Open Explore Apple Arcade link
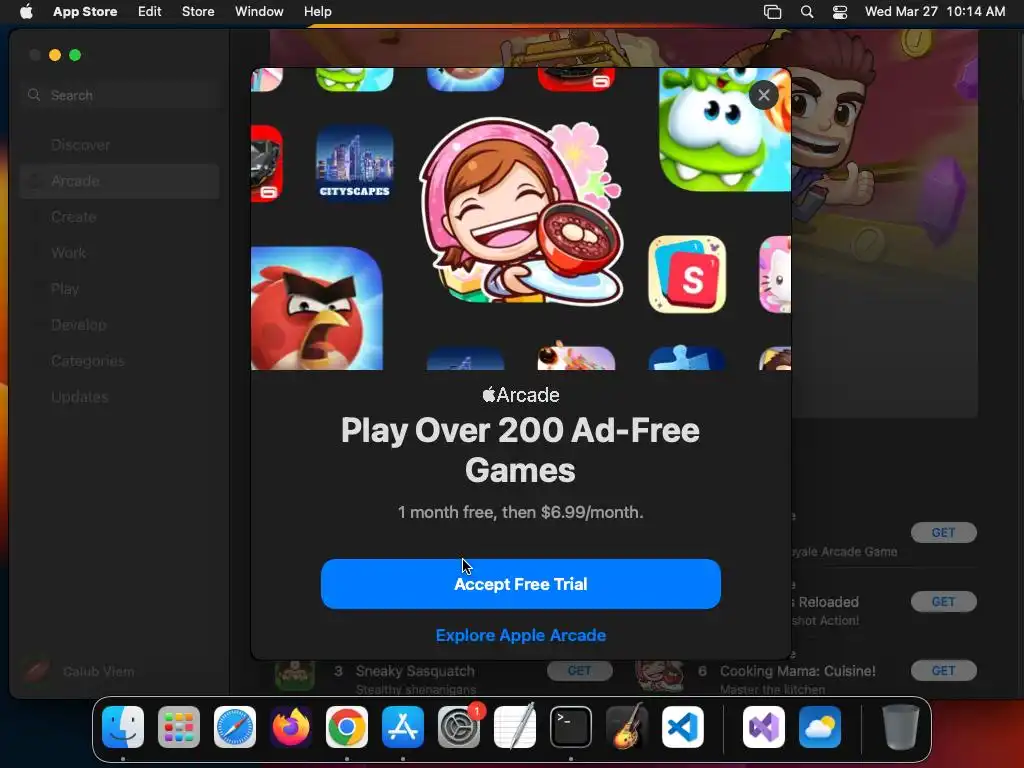Screen dimensions: 1024x768 point(520,635)
